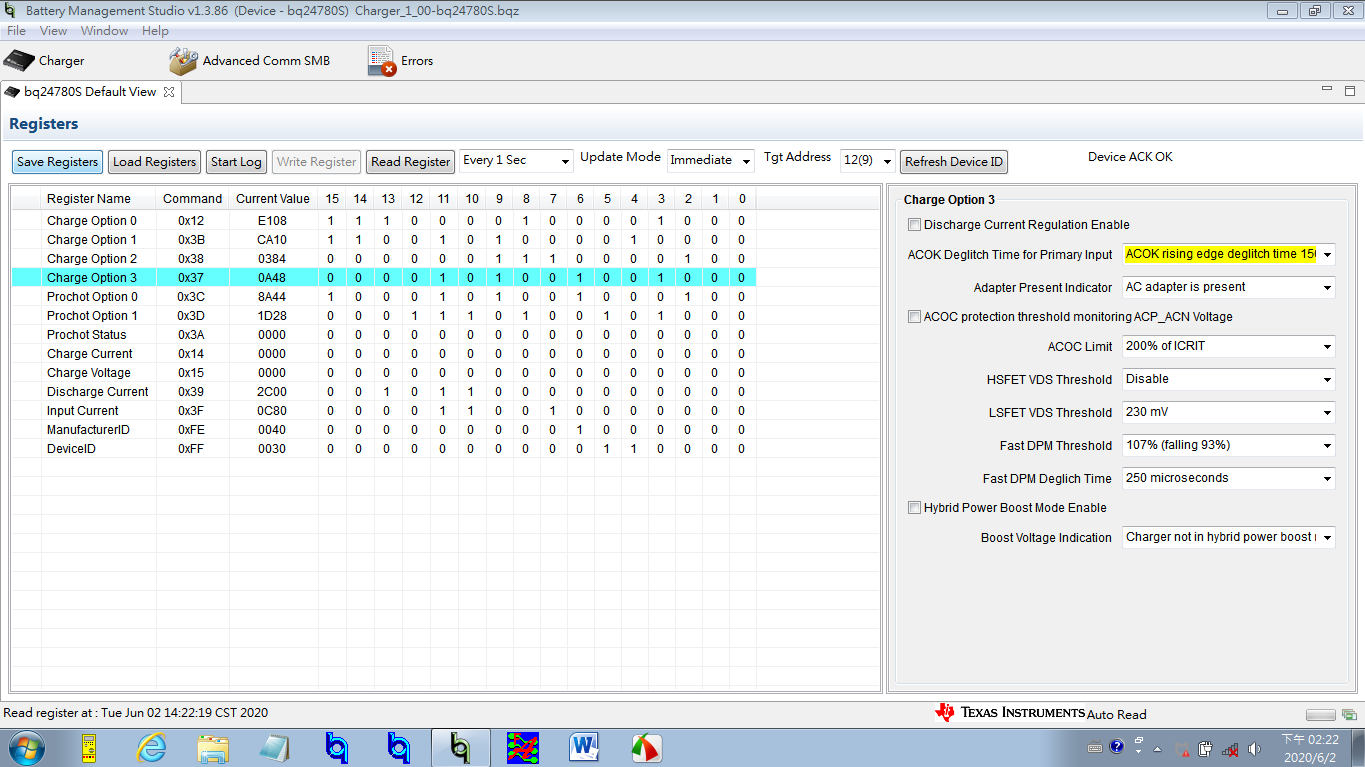Image resolution: width=1365 pixels, height=767 pixels.
Task: Click the Save Registers button
Action: pyautogui.click(x=58, y=162)
